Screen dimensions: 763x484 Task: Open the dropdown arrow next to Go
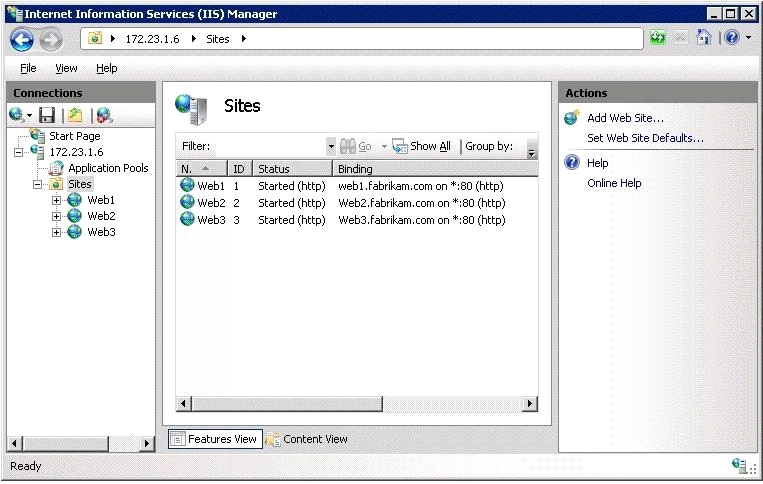point(384,146)
